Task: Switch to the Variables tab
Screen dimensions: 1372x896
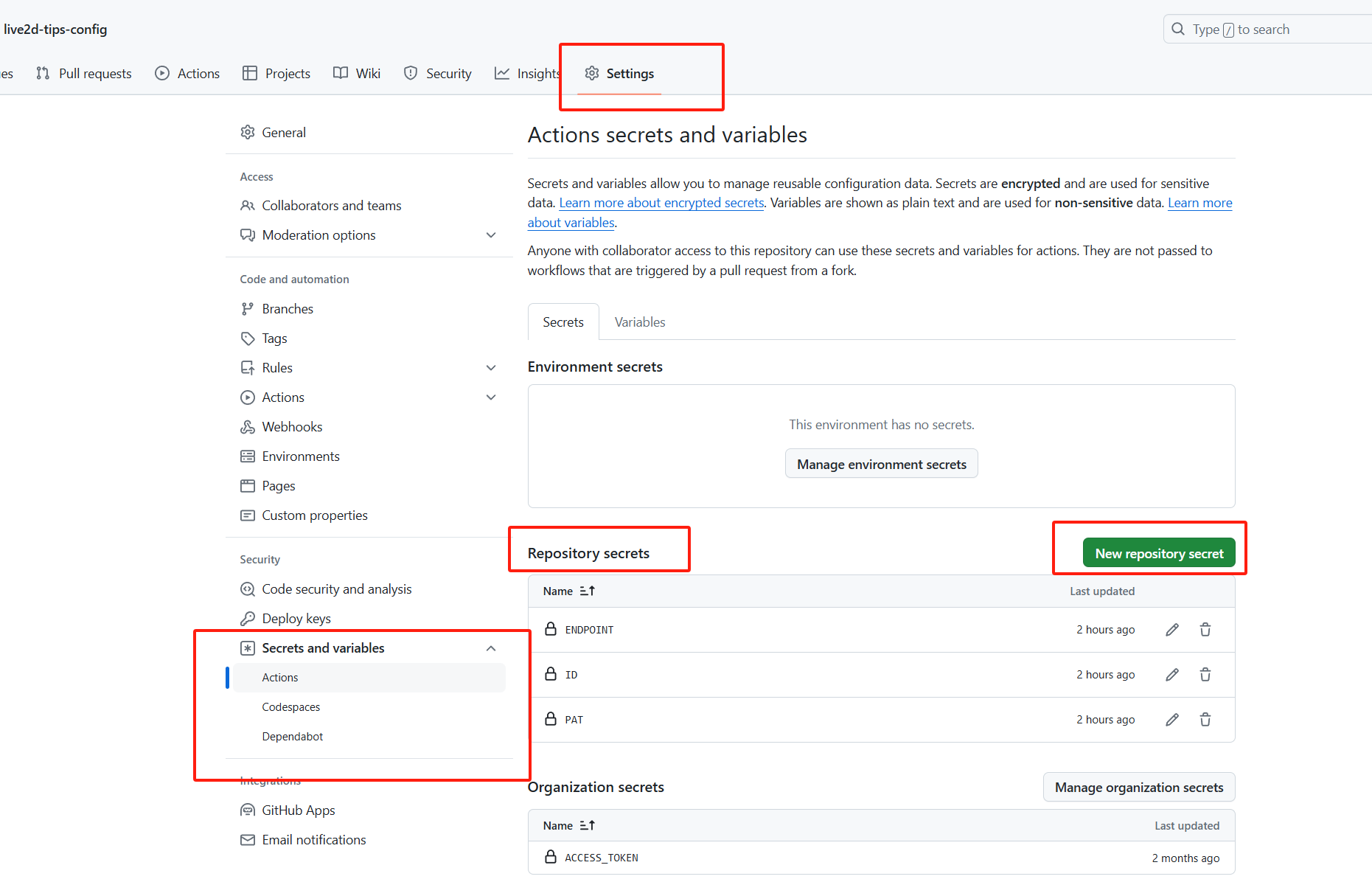Action: click(639, 322)
